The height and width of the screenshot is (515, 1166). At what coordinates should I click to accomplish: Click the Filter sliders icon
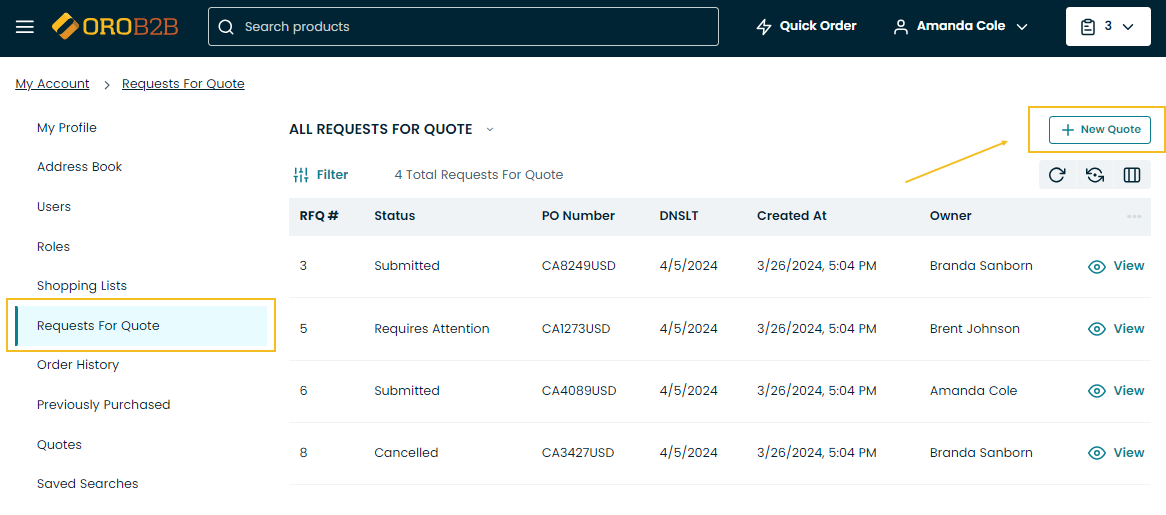pos(301,175)
